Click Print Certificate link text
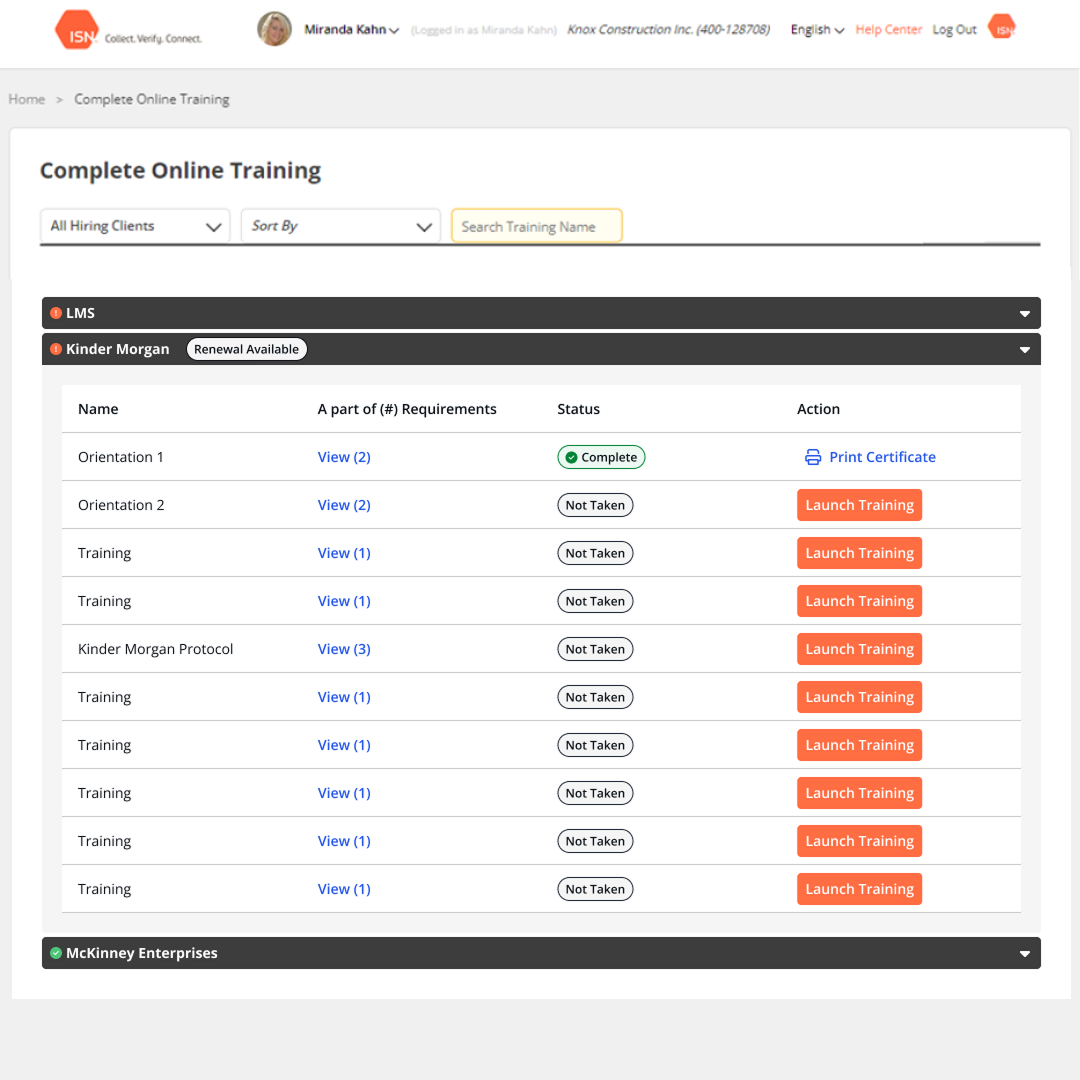The height and width of the screenshot is (1080, 1080). tap(882, 457)
